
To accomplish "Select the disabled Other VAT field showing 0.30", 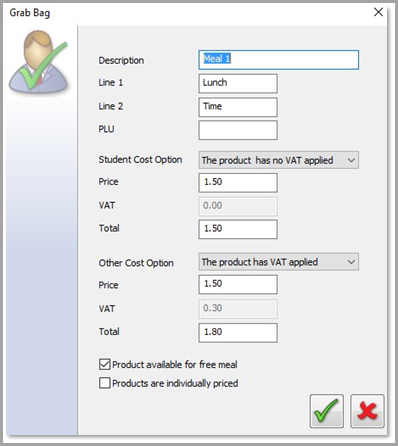I will click(x=238, y=309).
